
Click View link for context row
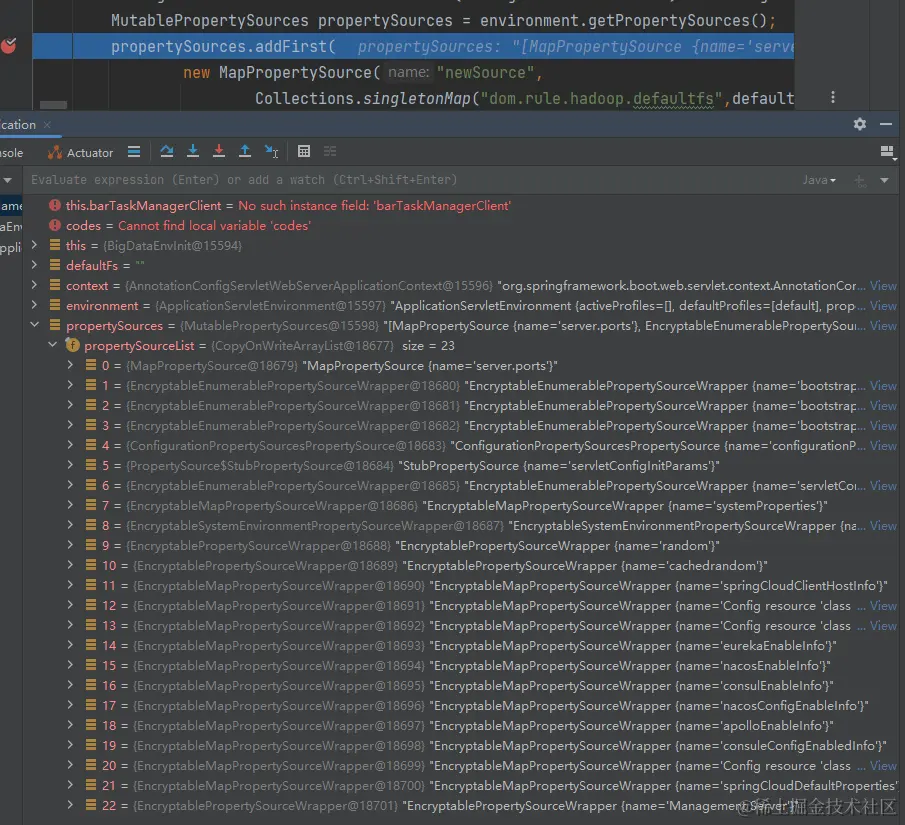coord(883,286)
